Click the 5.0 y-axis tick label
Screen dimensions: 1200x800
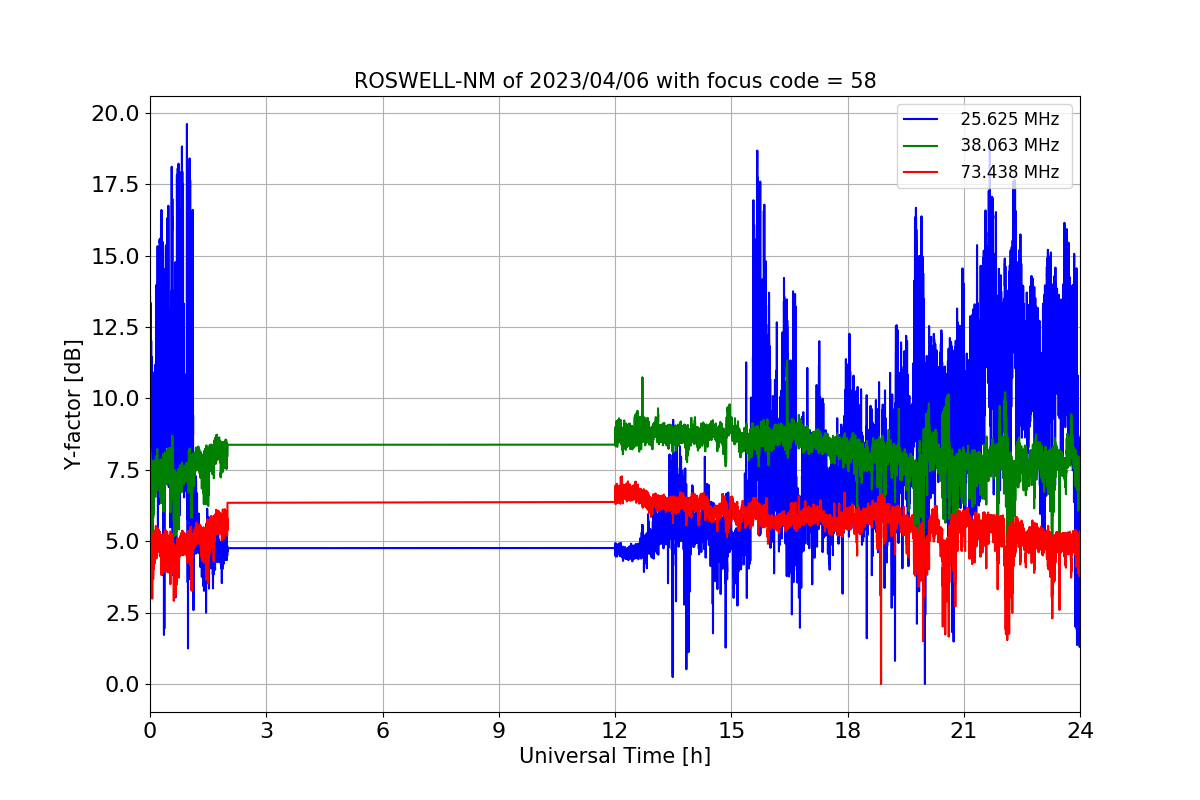point(121,542)
